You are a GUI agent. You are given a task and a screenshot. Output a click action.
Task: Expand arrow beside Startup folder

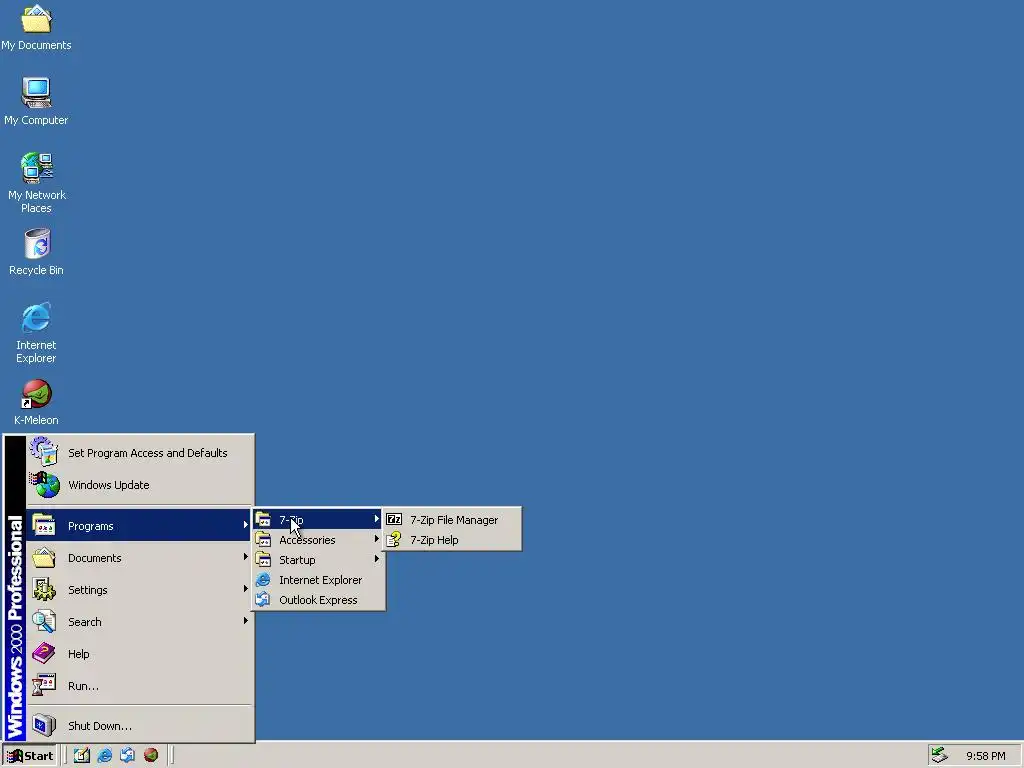pyautogui.click(x=377, y=560)
